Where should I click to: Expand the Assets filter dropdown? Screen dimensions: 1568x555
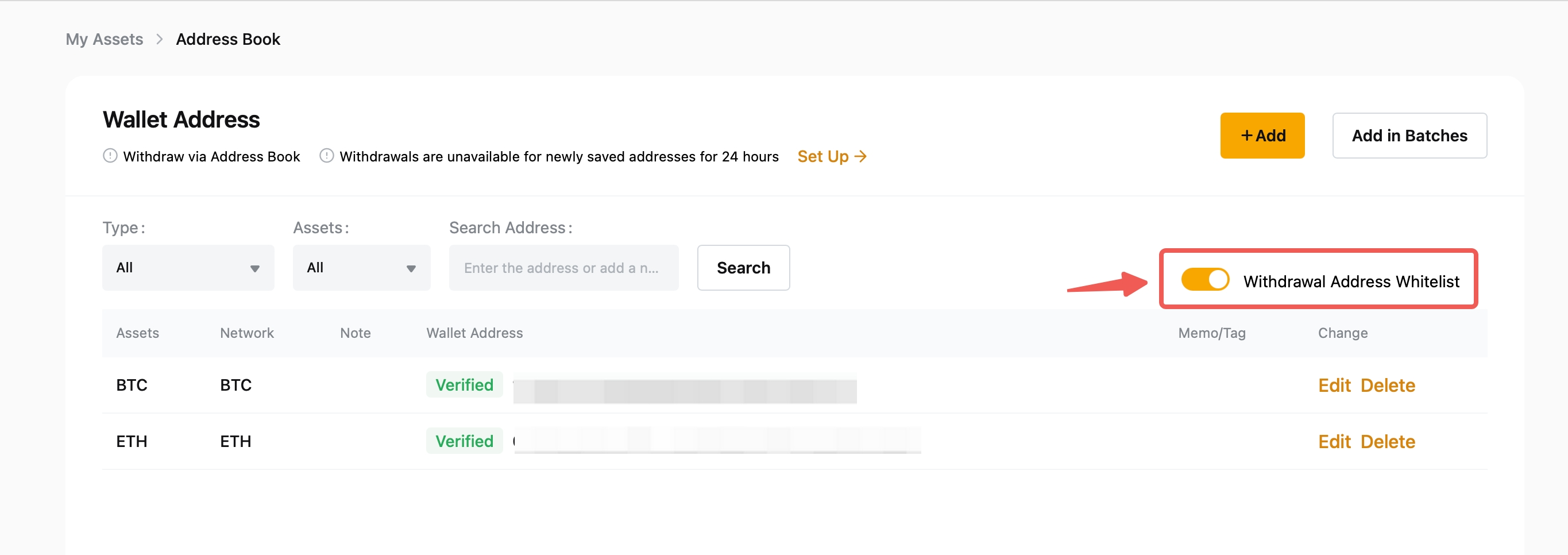tap(361, 268)
